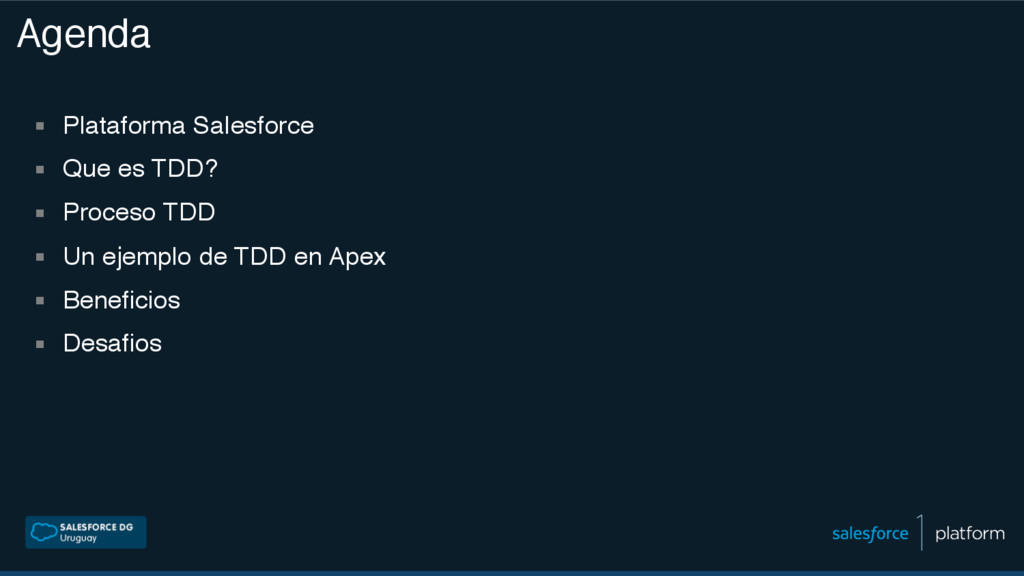
Task: Click the bullet before Proceso TDD
Action: (x=40, y=214)
